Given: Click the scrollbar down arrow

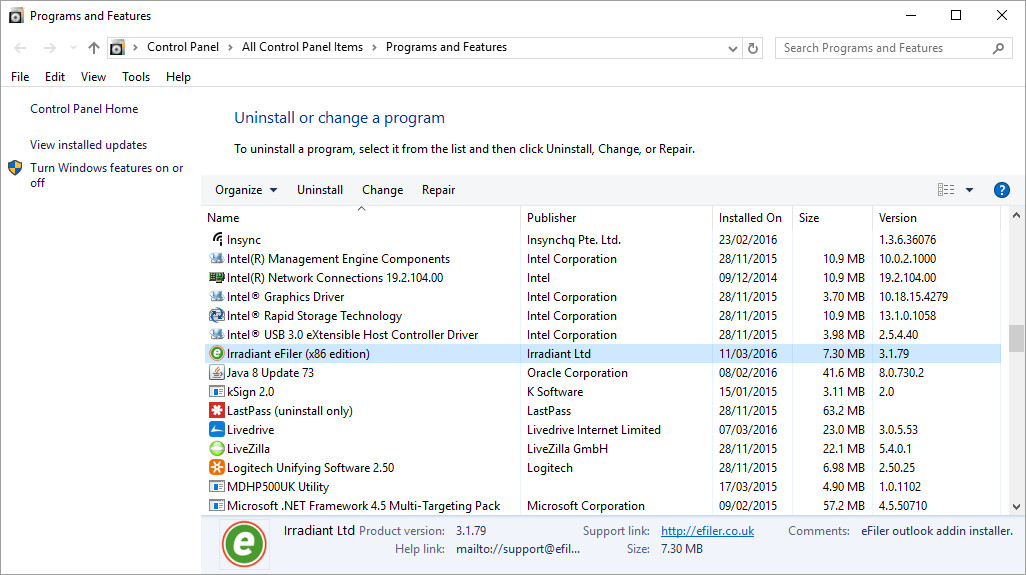Looking at the screenshot, I should (x=1016, y=506).
